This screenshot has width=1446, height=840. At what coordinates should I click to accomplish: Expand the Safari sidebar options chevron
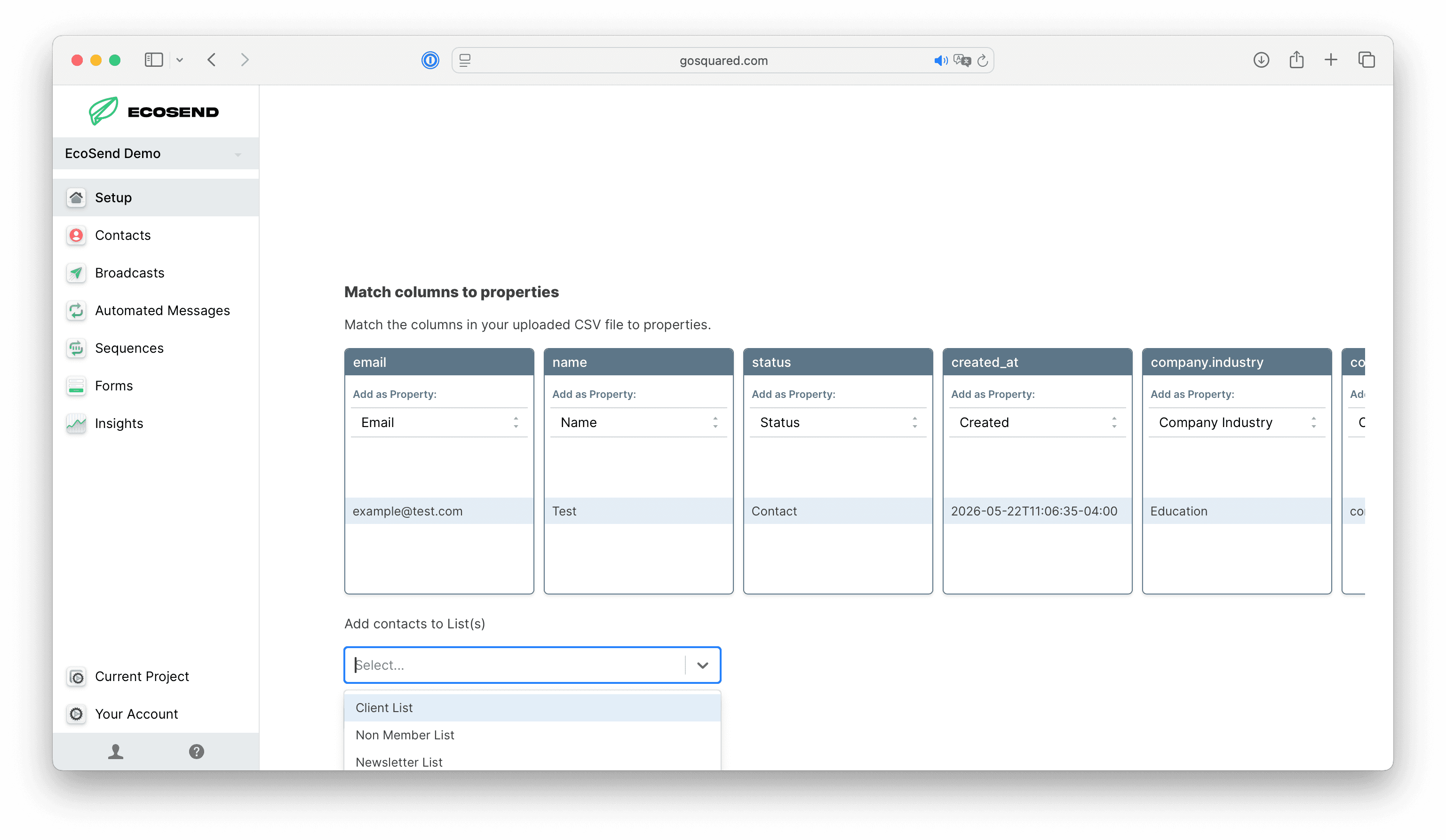click(180, 60)
